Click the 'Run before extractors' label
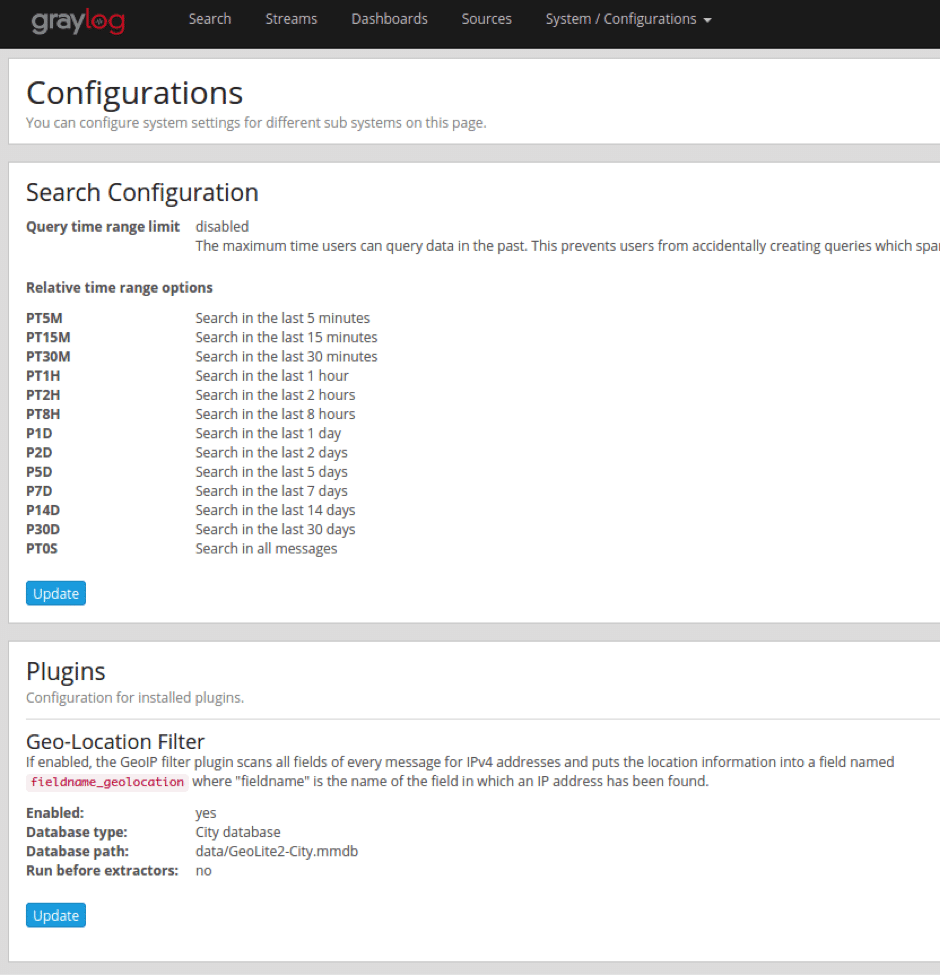This screenshot has height=975, width=941. 102,870
